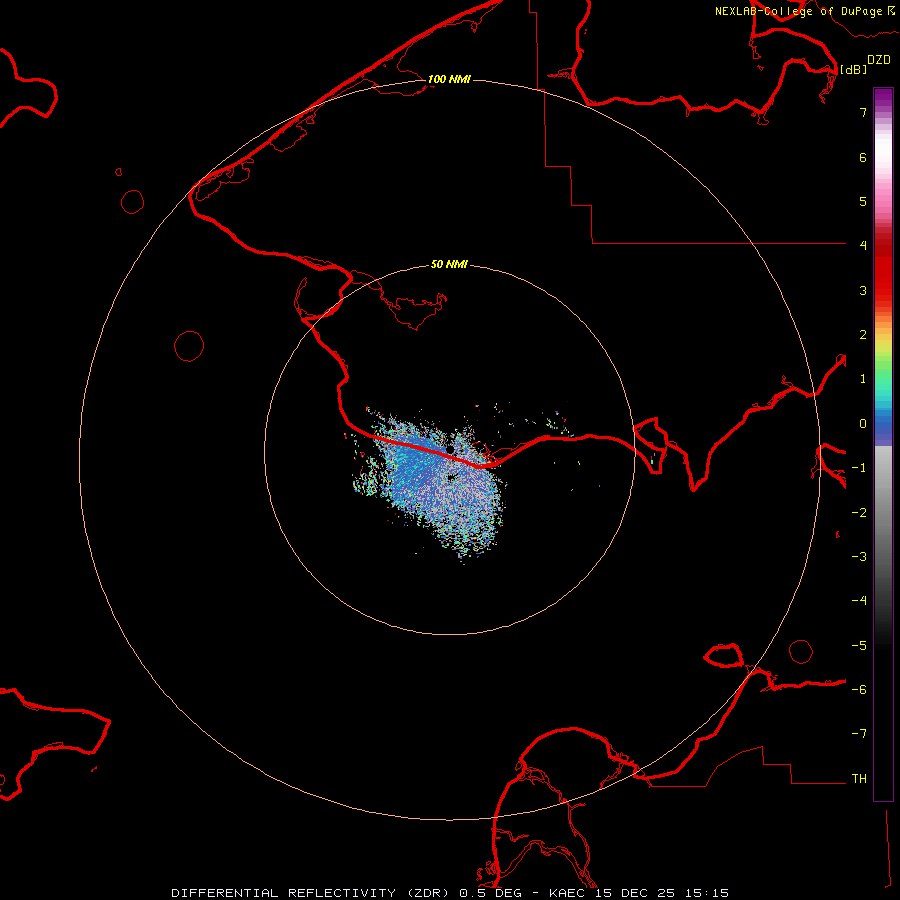Select the -2 dB tick label

(x=859, y=513)
